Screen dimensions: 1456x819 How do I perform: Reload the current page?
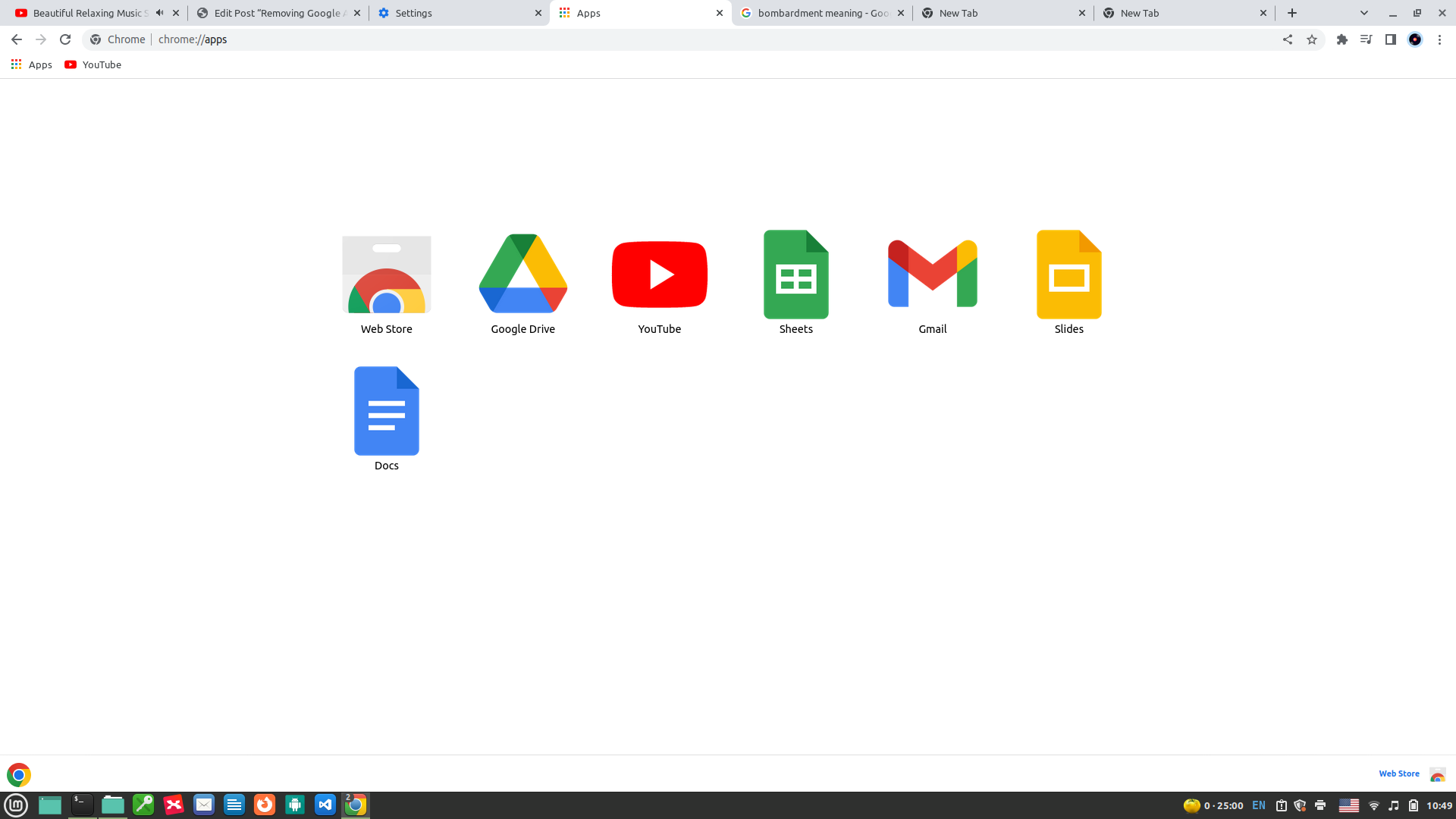pyautogui.click(x=65, y=39)
